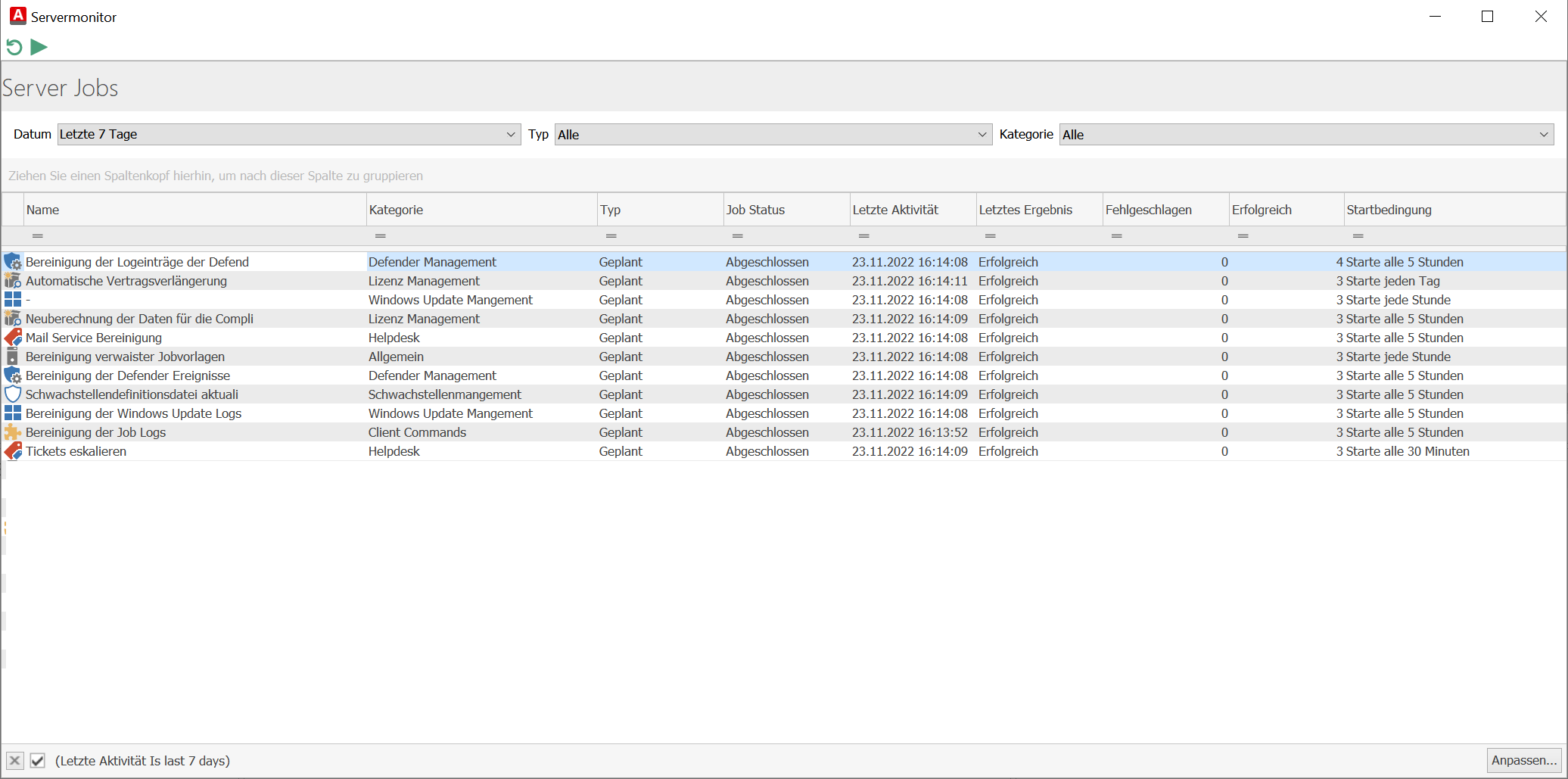Click the puzzle piece icon beside Bereinigung der Job Logs
Viewport: 1568px width, 779px height.
tap(13, 432)
